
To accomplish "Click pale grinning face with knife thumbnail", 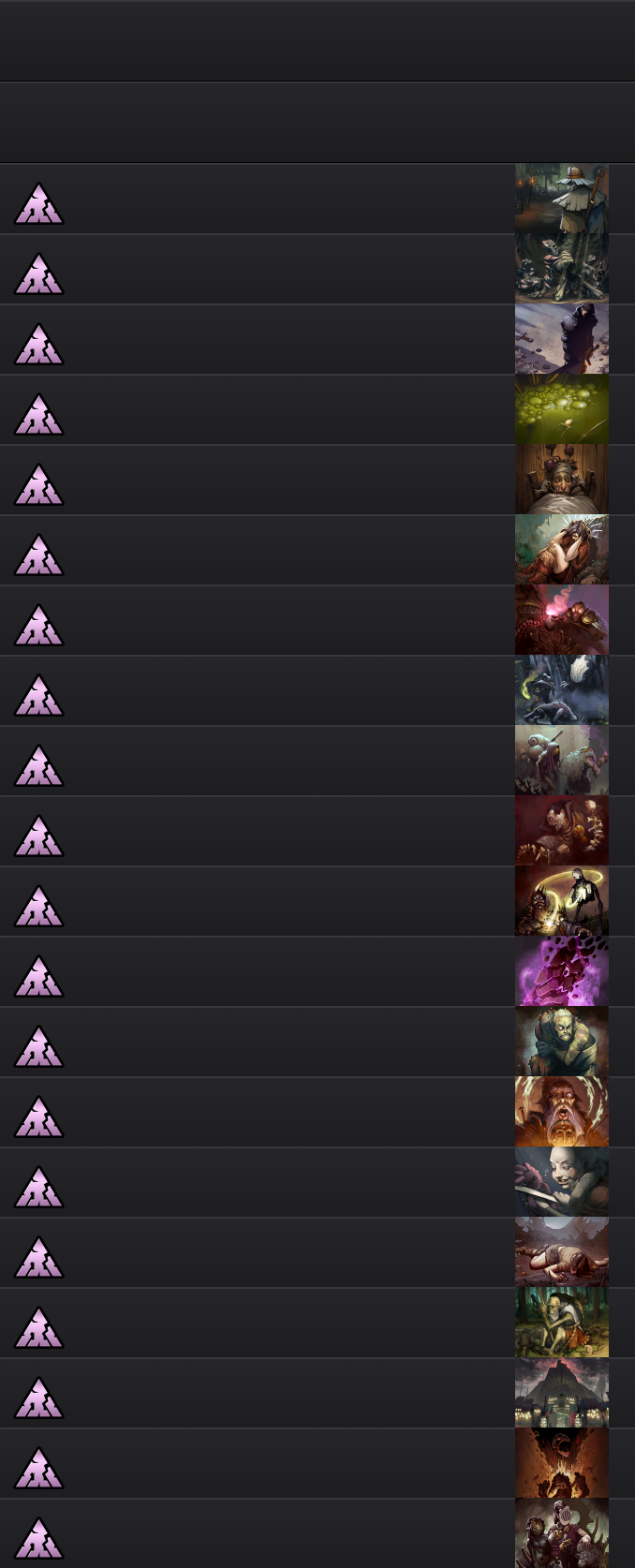I will coord(562,1182).
